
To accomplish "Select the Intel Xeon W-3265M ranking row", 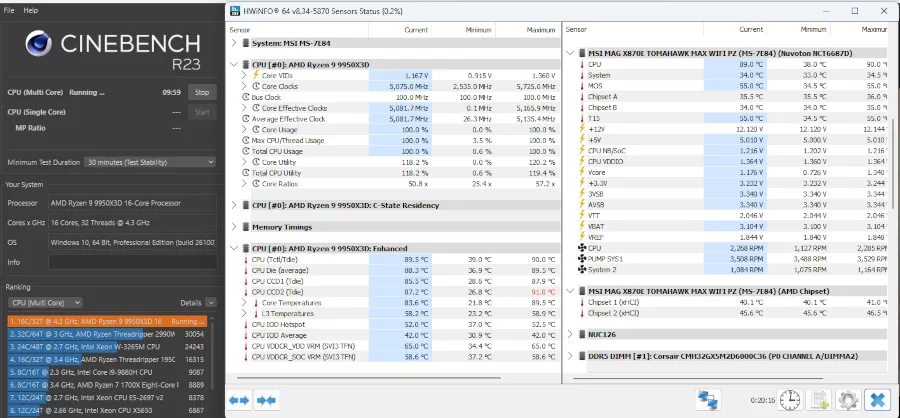I will click(107, 347).
